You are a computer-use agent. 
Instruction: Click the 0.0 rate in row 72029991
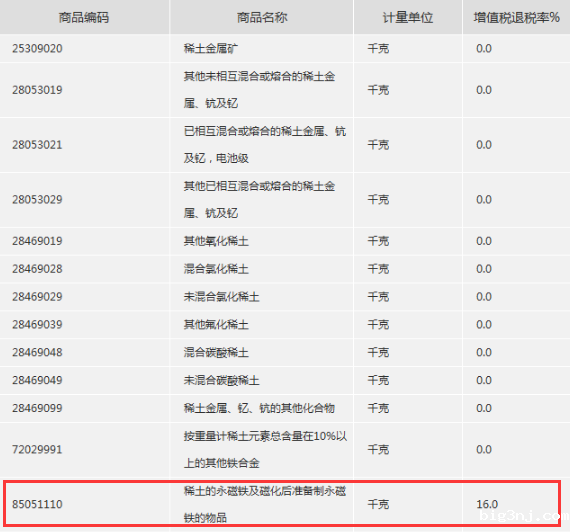[x=484, y=449]
